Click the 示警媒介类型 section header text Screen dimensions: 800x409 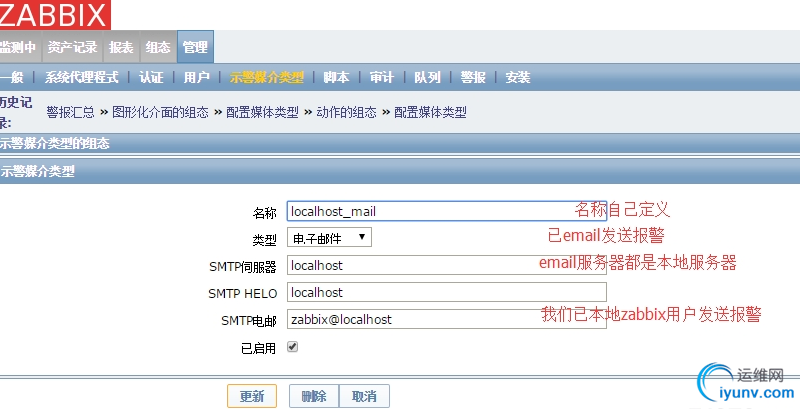click(37, 171)
